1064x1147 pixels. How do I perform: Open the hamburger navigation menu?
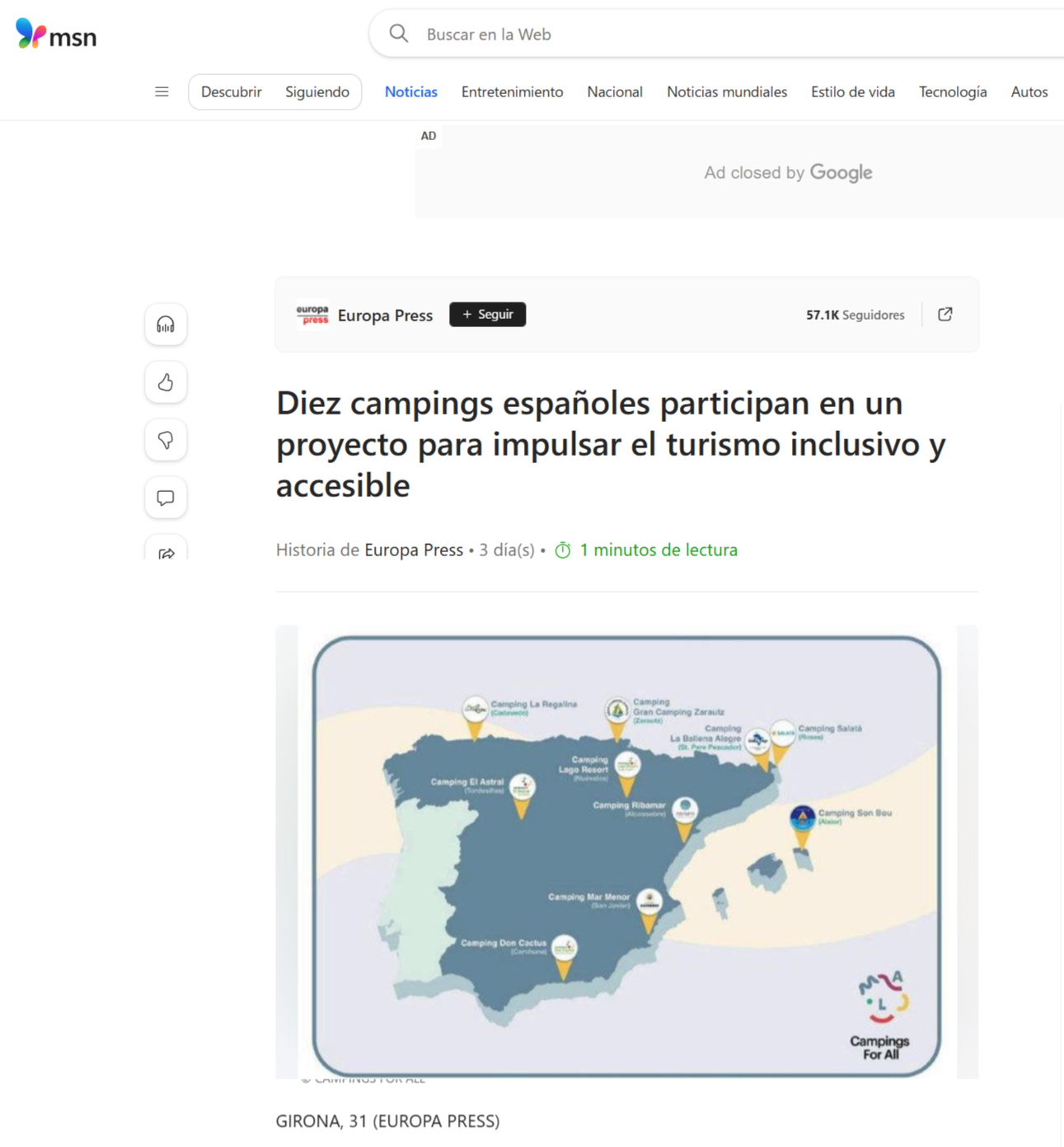click(x=162, y=92)
